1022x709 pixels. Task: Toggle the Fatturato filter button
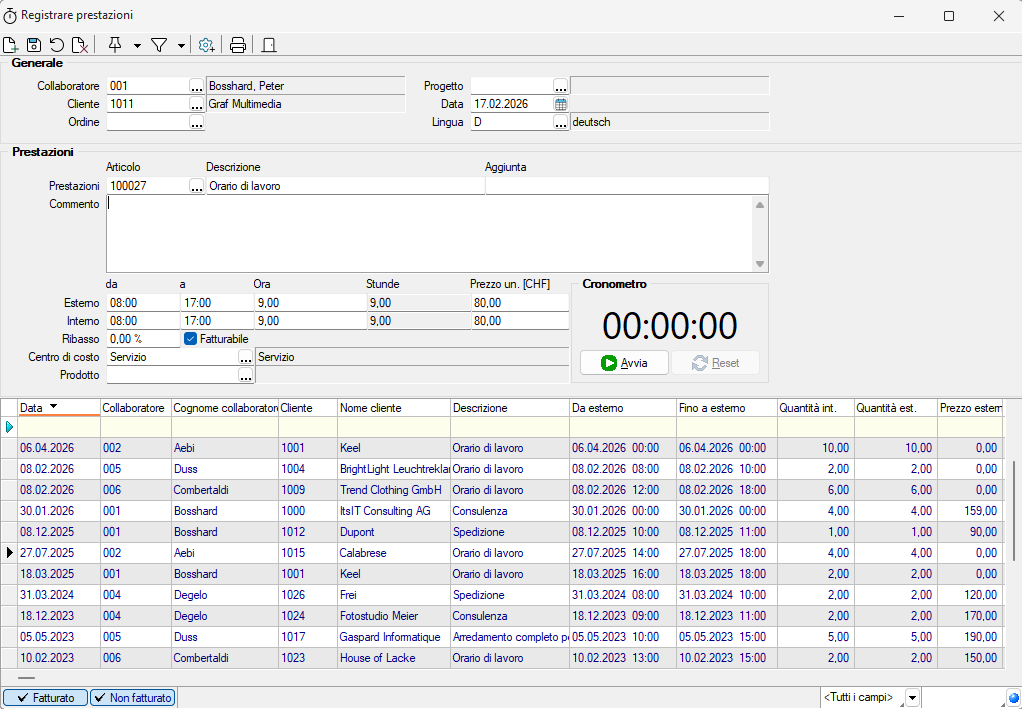(x=45, y=698)
